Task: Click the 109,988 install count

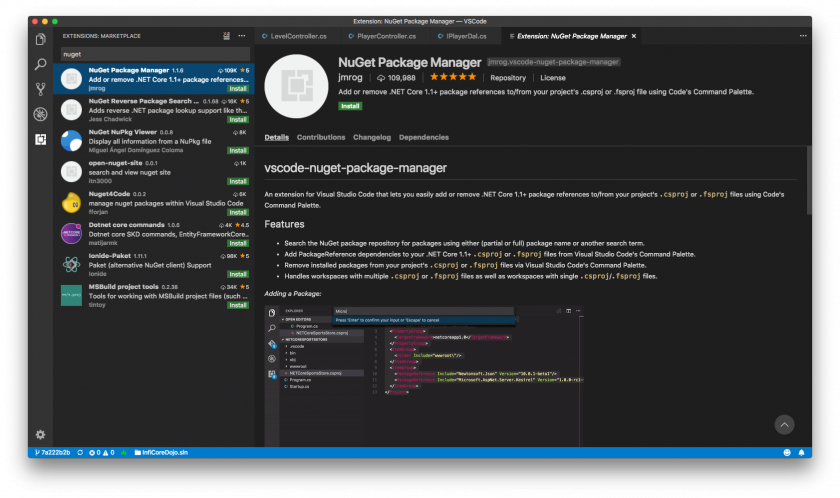Action: click(396, 78)
